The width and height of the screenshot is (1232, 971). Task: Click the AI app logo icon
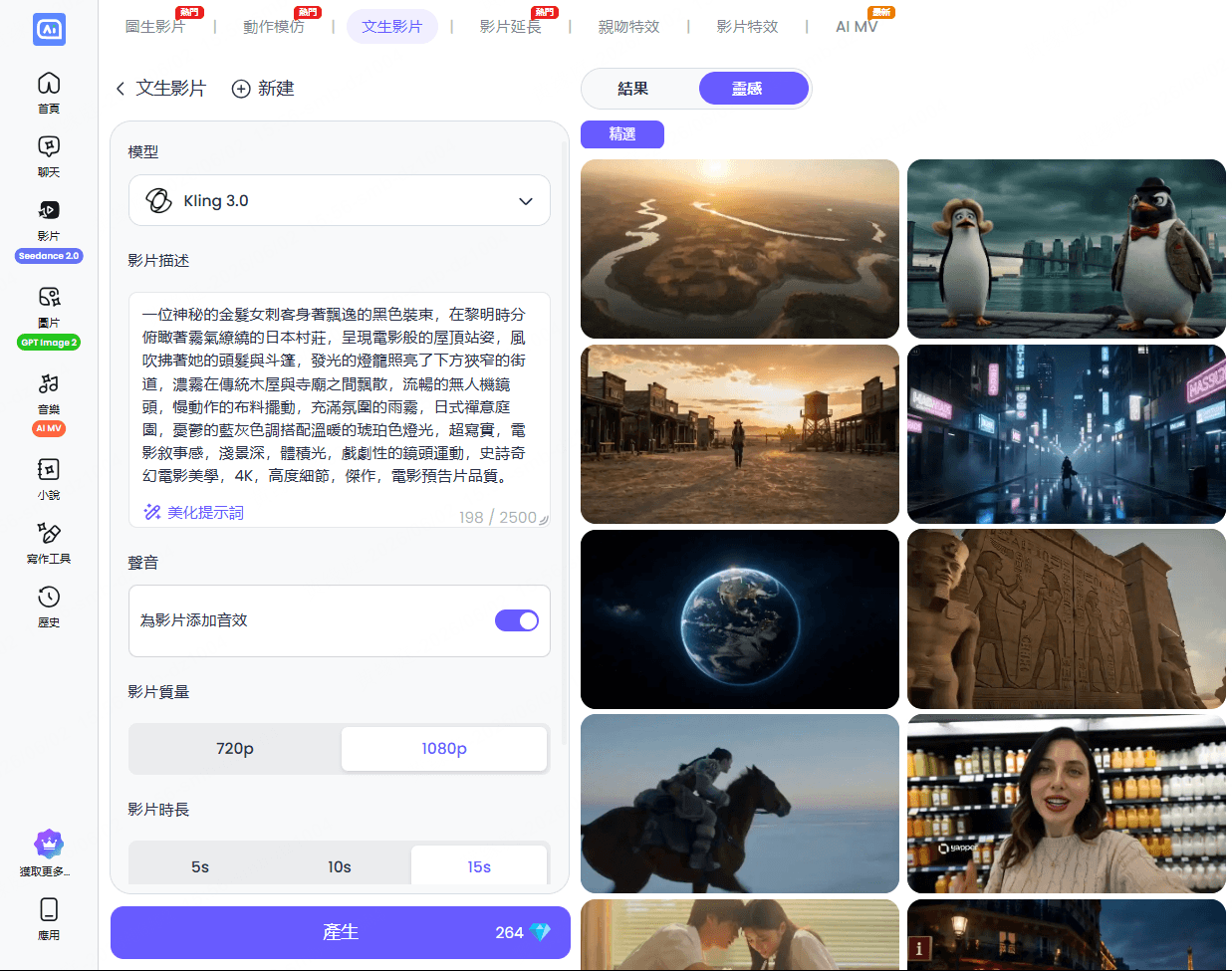click(49, 29)
